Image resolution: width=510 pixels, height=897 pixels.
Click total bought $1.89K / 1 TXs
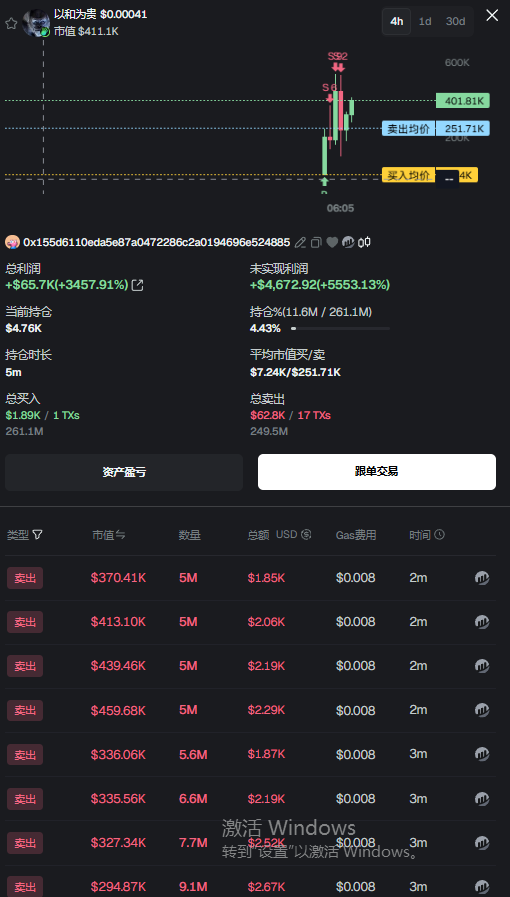(42, 415)
